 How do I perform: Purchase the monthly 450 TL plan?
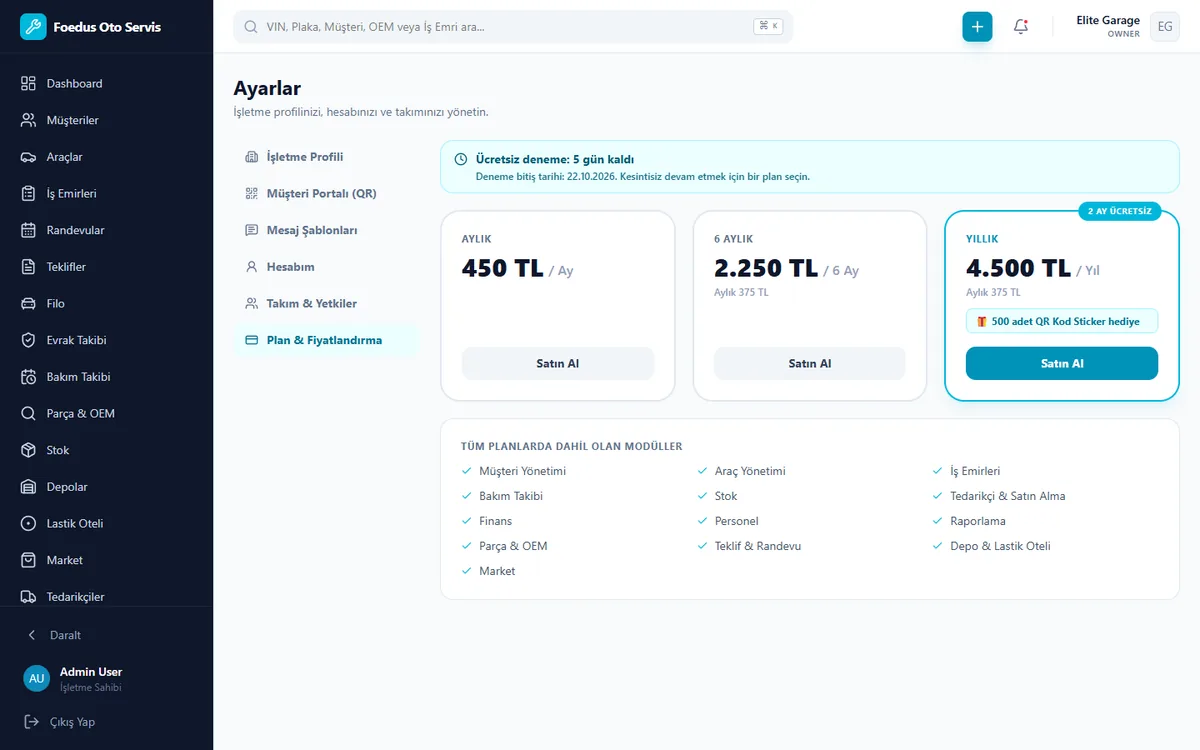(x=557, y=363)
